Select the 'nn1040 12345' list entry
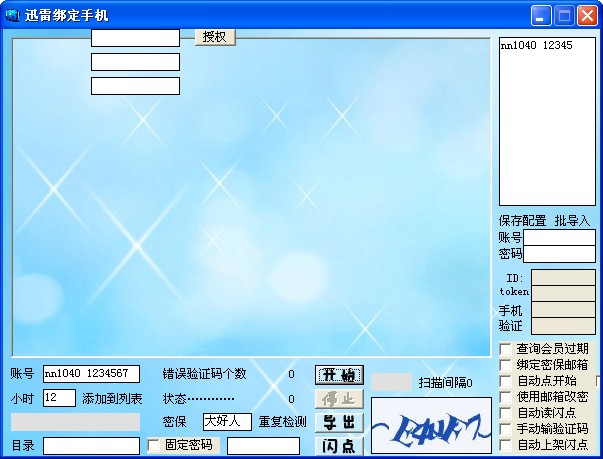603x459 pixels. (536, 45)
